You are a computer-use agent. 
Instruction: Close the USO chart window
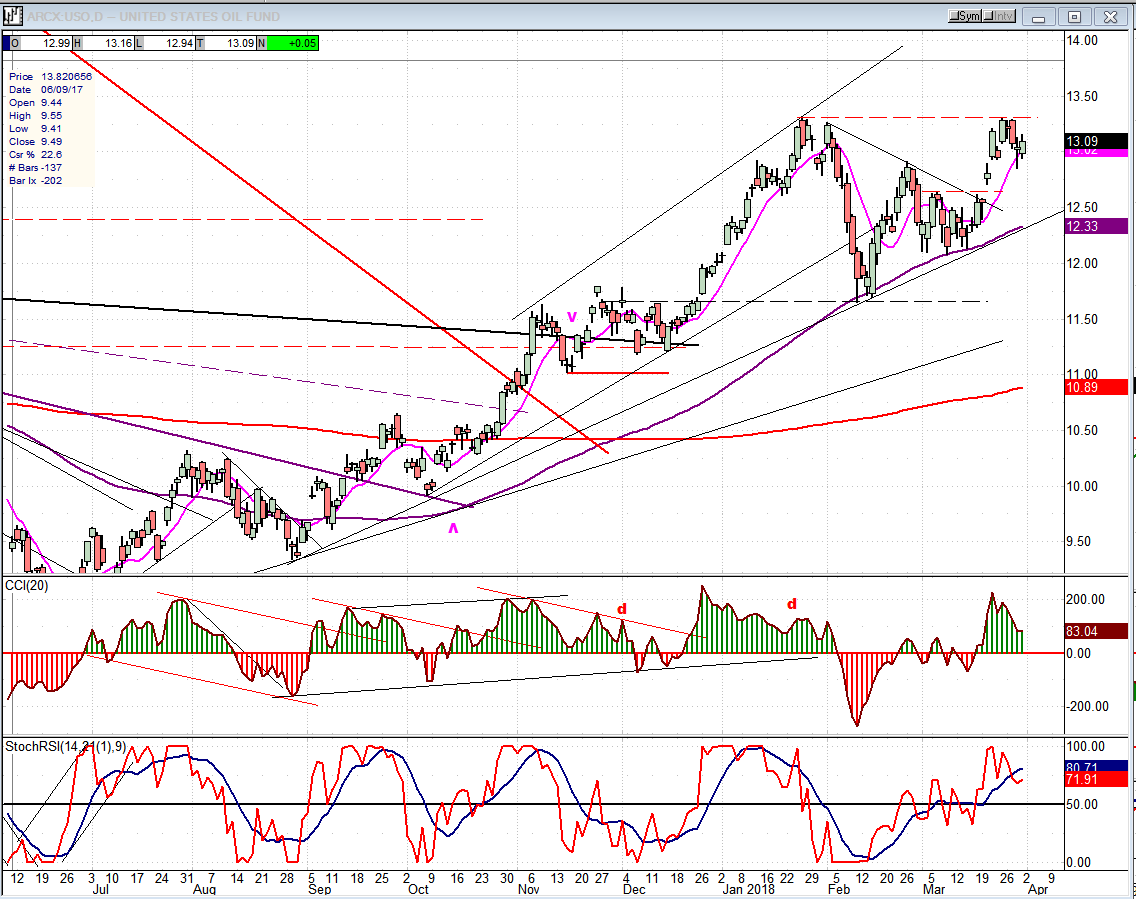(1109, 16)
